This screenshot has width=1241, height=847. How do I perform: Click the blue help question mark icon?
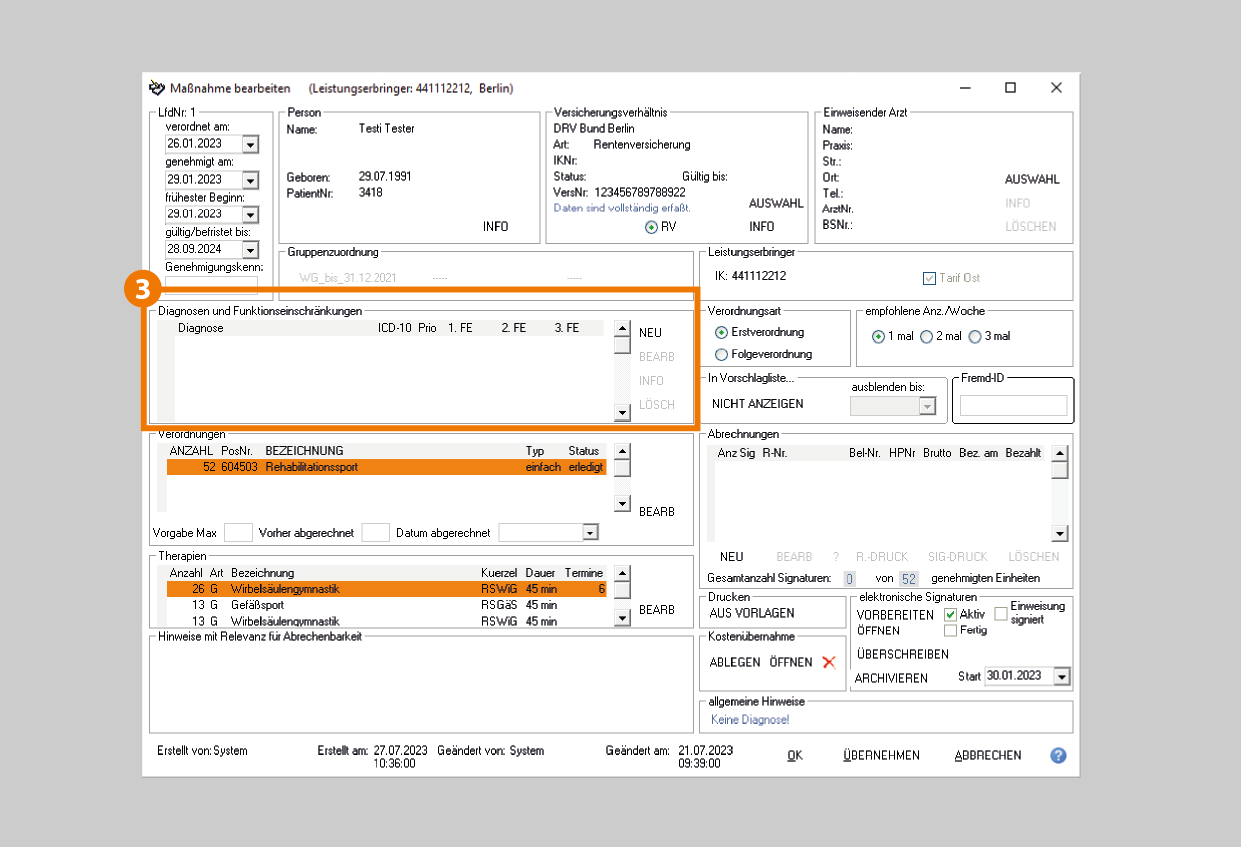[1058, 755]
